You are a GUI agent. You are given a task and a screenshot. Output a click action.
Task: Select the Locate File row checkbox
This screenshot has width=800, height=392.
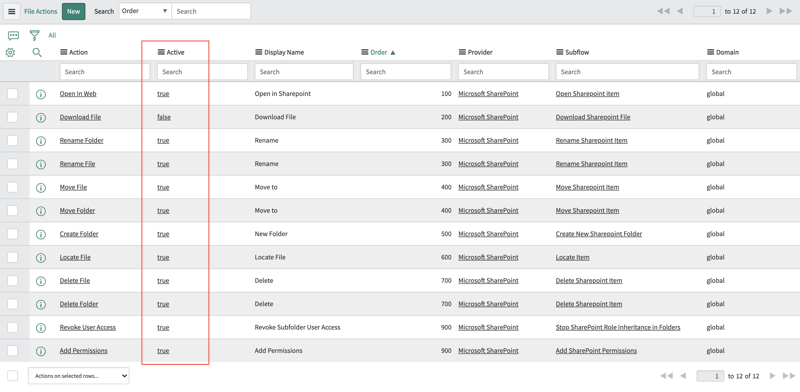(12, 257)
